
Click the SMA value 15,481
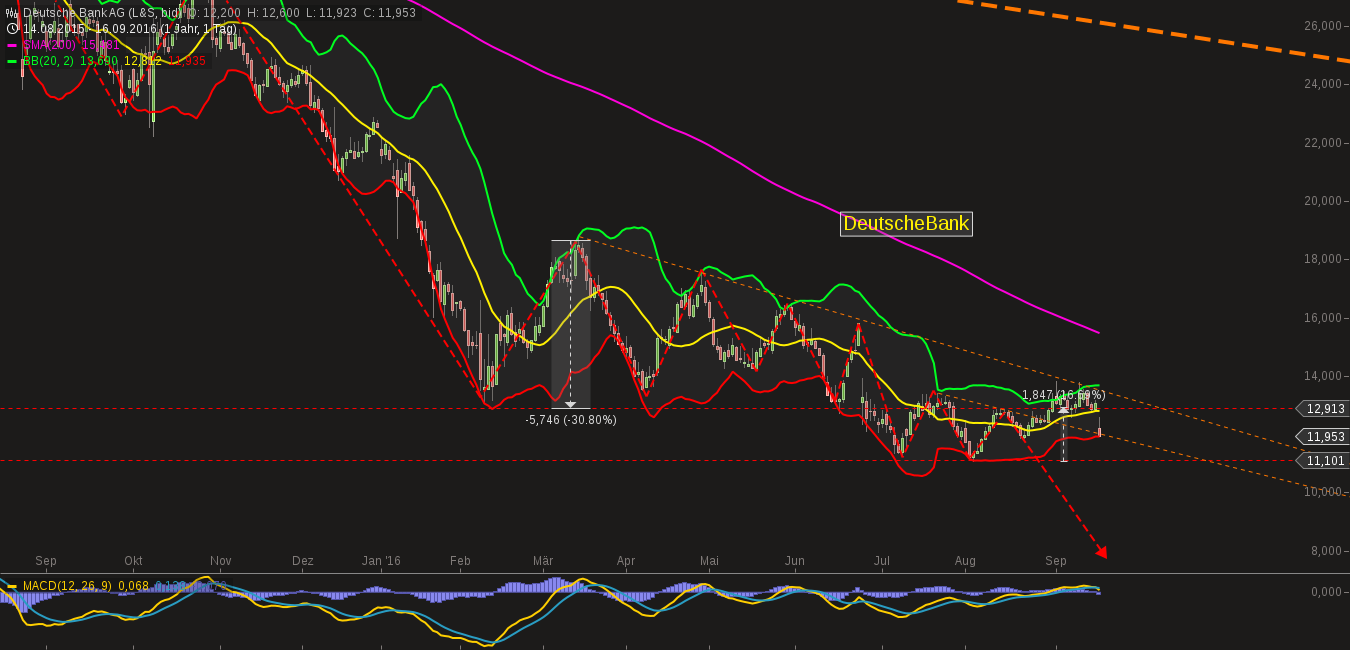pyautogui.click(x=99, y=45)
